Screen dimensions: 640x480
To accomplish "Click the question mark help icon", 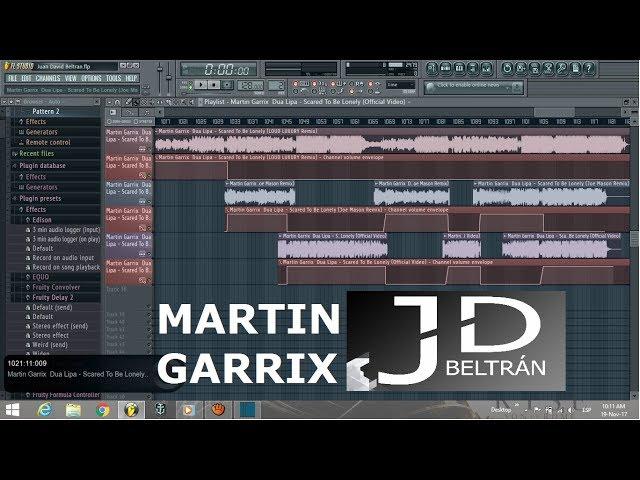I will [589, 68].
